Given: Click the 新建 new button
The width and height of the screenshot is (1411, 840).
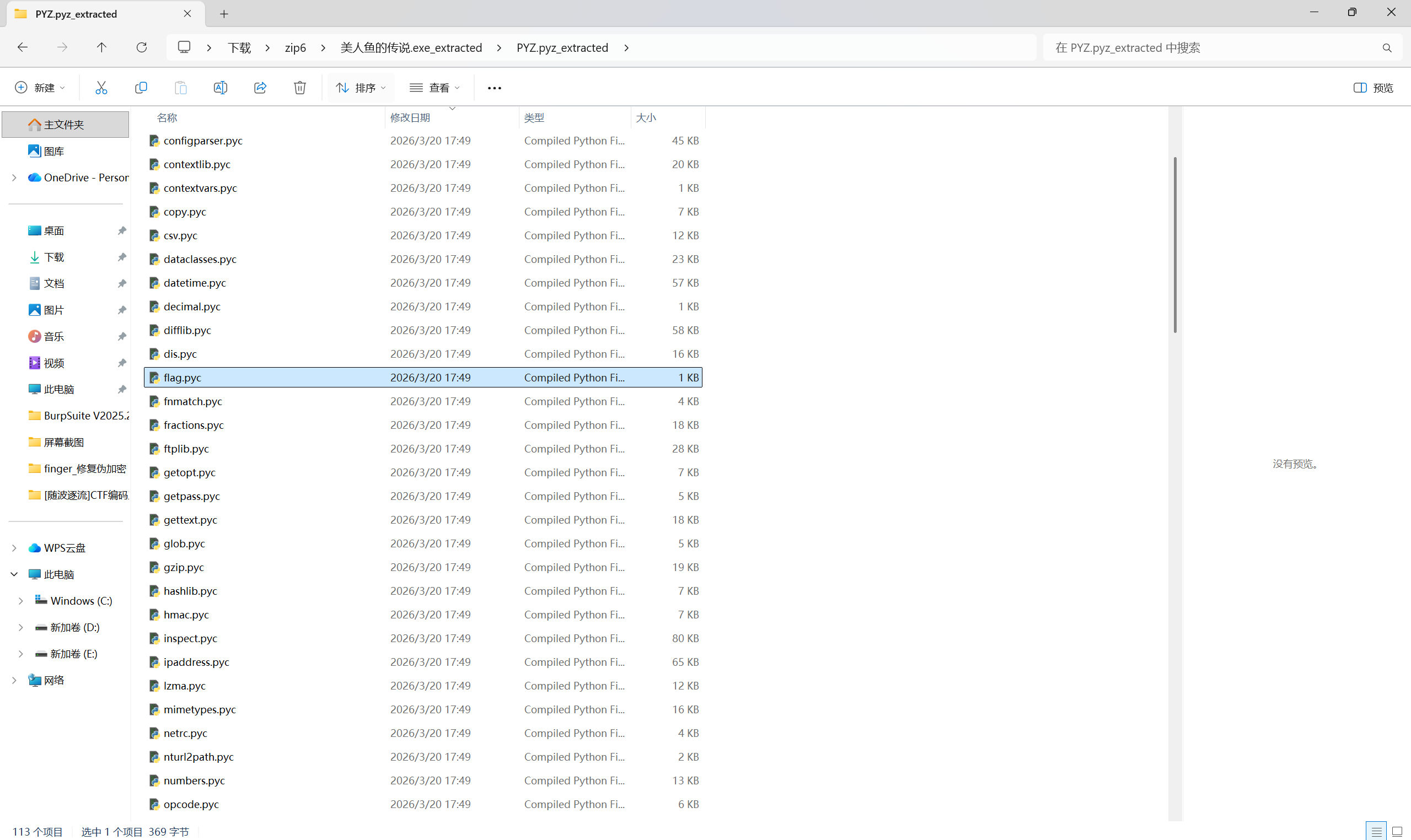Looking at the screenshot, I should [x=40, y=88].
